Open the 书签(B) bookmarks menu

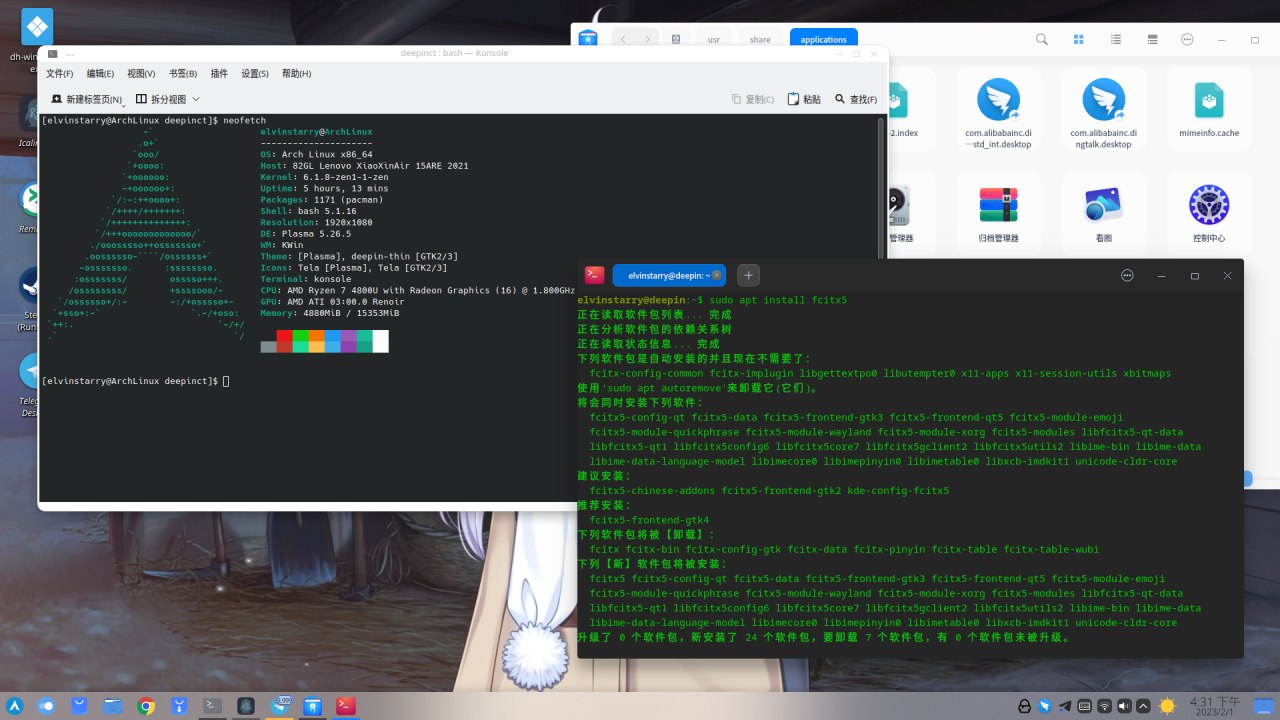(x=182, y=74)
